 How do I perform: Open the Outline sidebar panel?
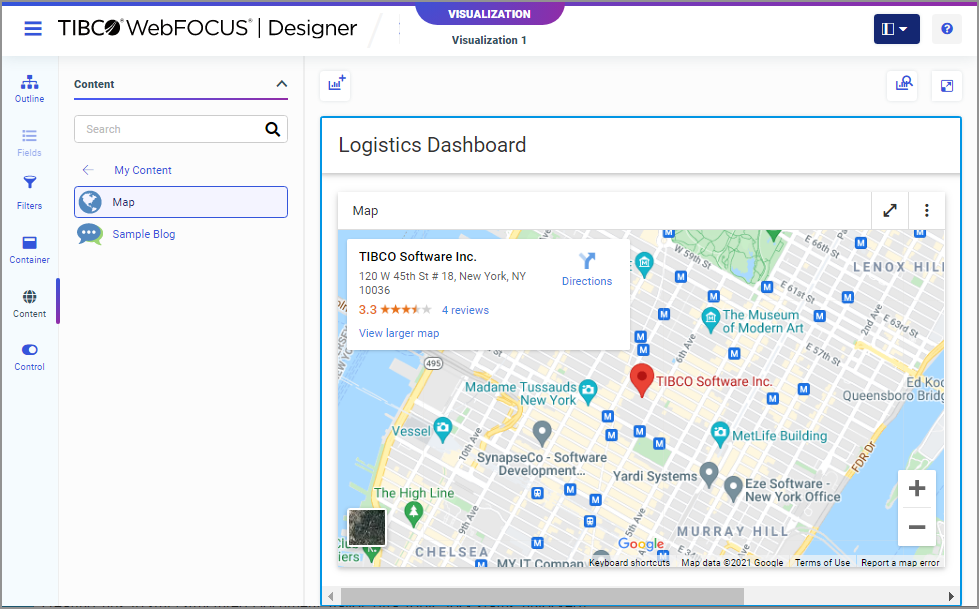(29, 89)
